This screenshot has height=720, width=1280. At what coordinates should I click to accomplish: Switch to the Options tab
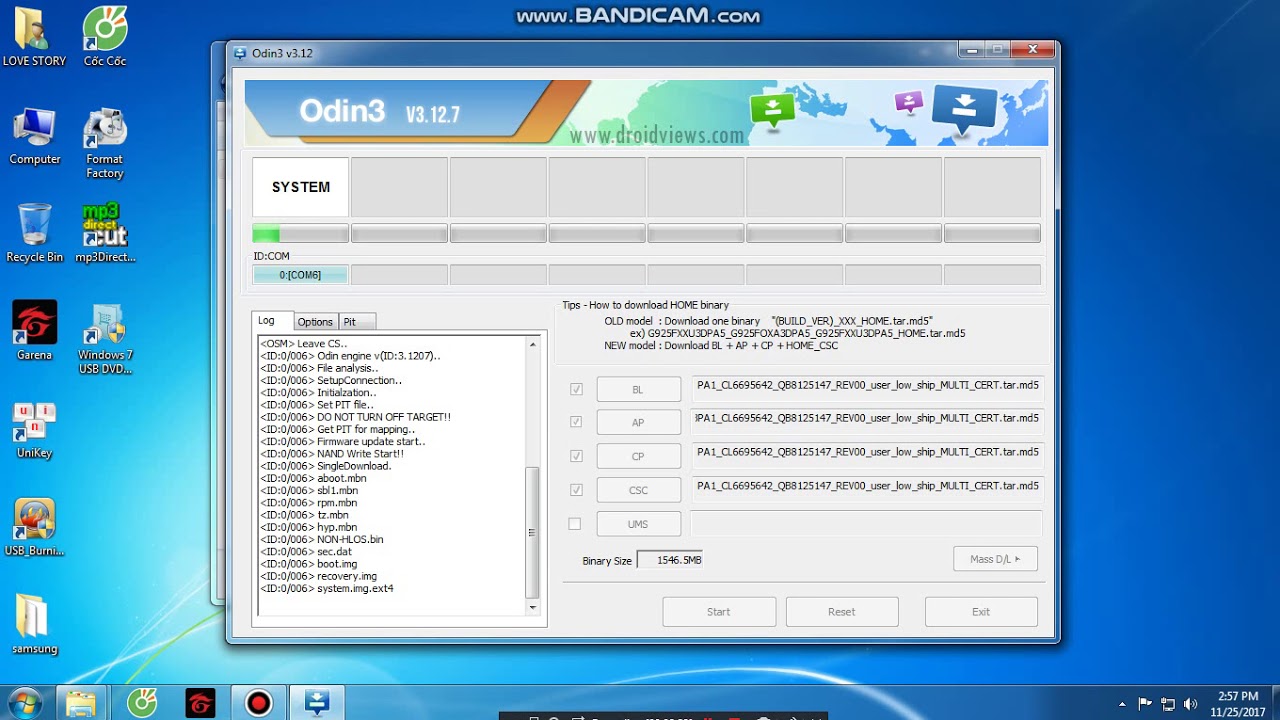click(315, 322)
